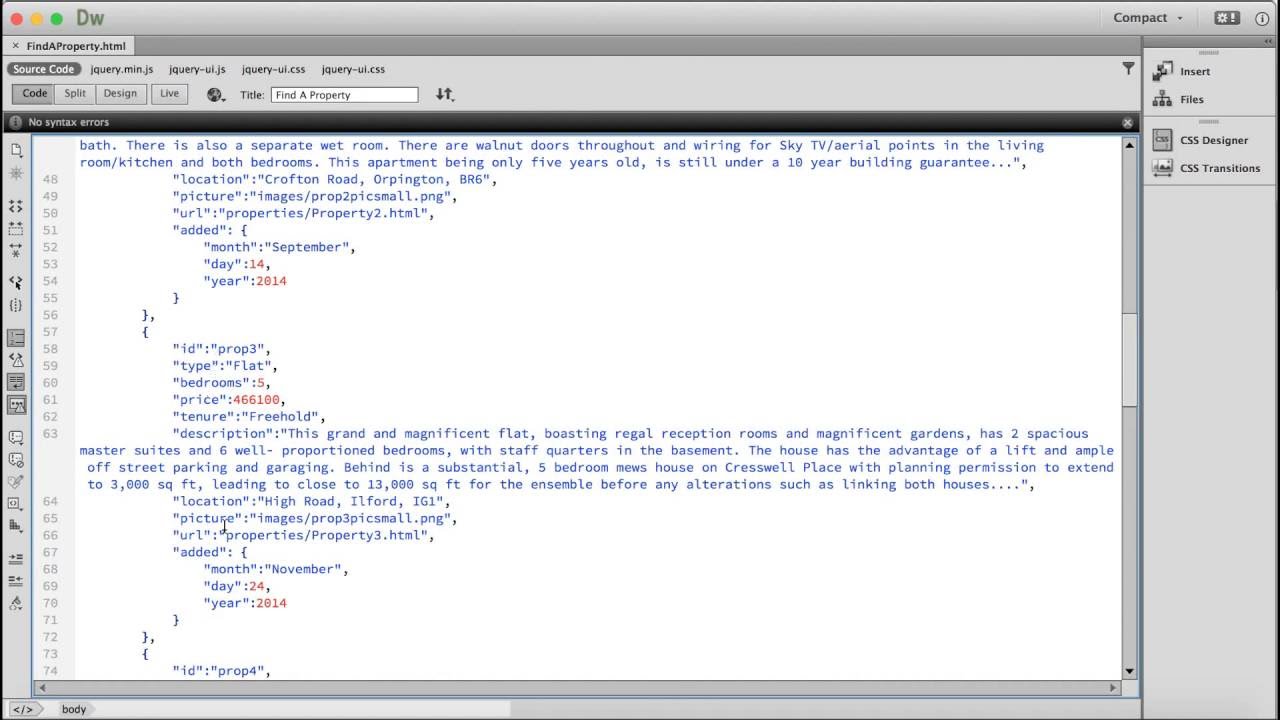
Task: Click the Expand All icon
Action: [x=16, y=250]
